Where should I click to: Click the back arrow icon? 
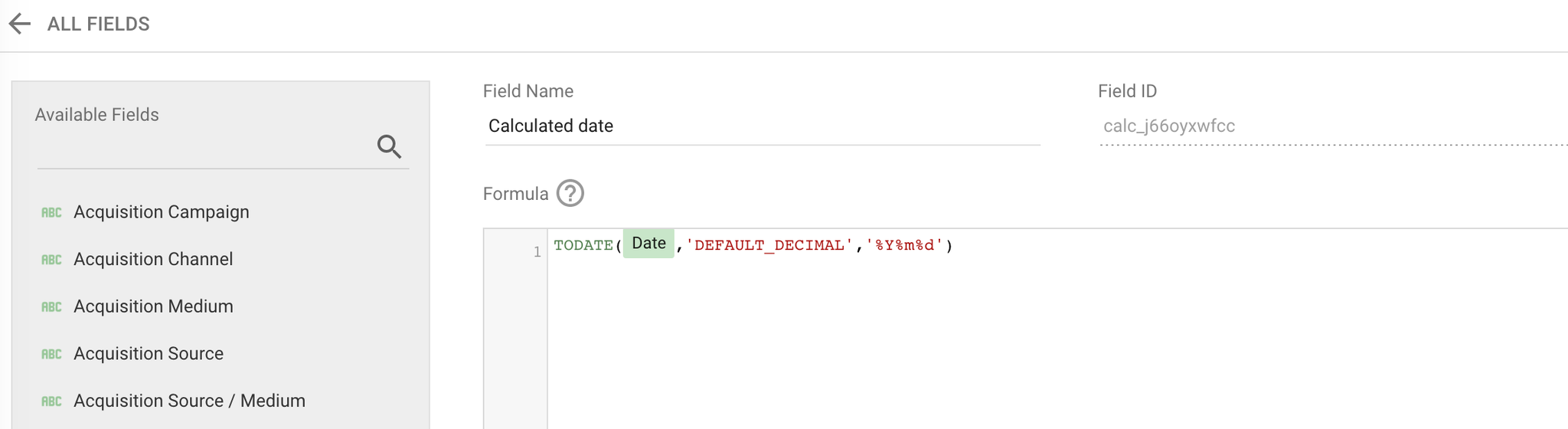tap(20, 24)
